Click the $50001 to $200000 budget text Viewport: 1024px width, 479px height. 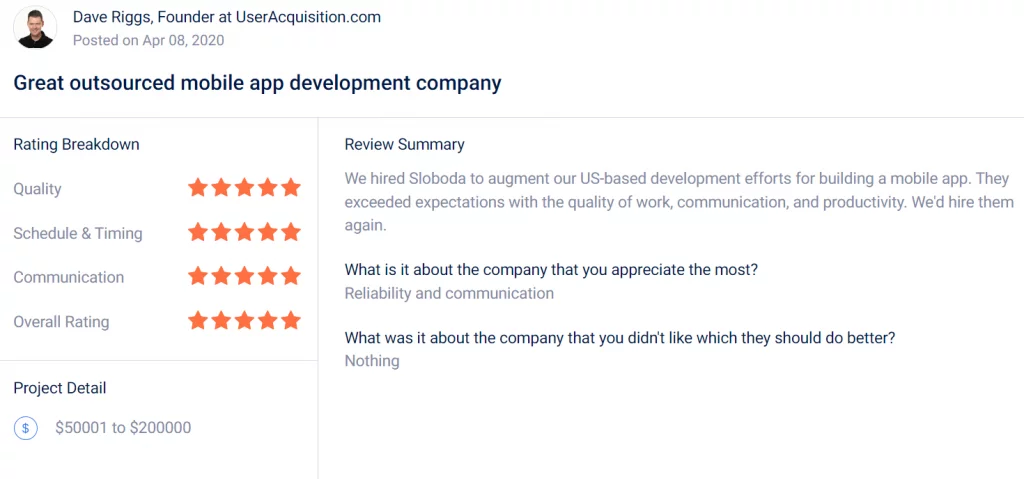coord(123,428)
